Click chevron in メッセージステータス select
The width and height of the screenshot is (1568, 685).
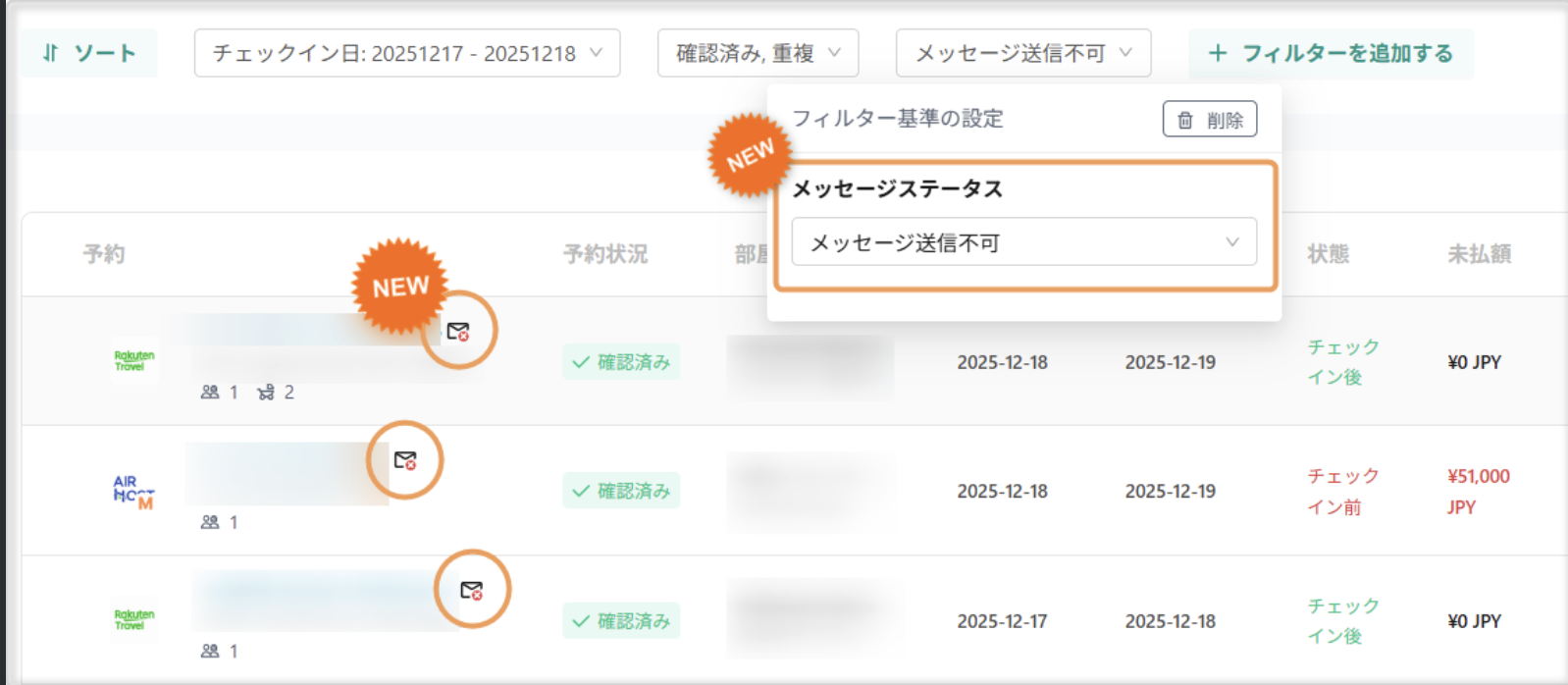click(1232, 242)
